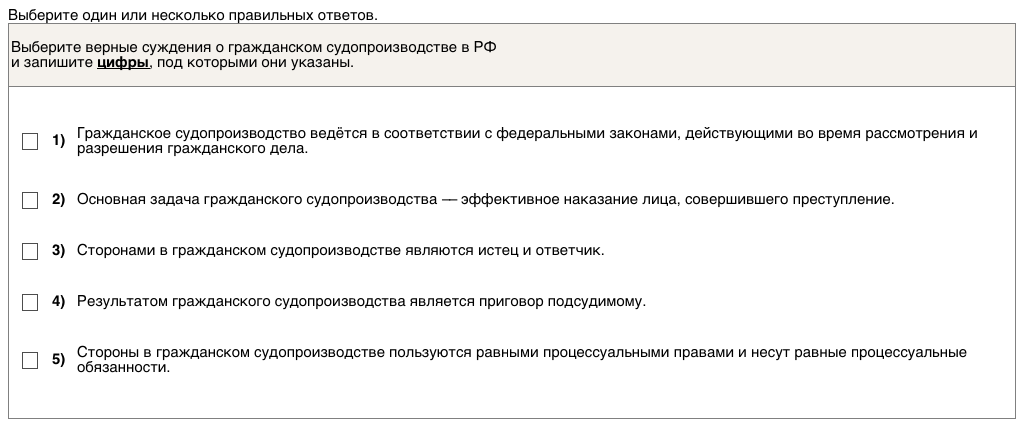Click the number label "3)"
Image resolution: width=1024 pixels, height=427 pixels.
point(58,250)
